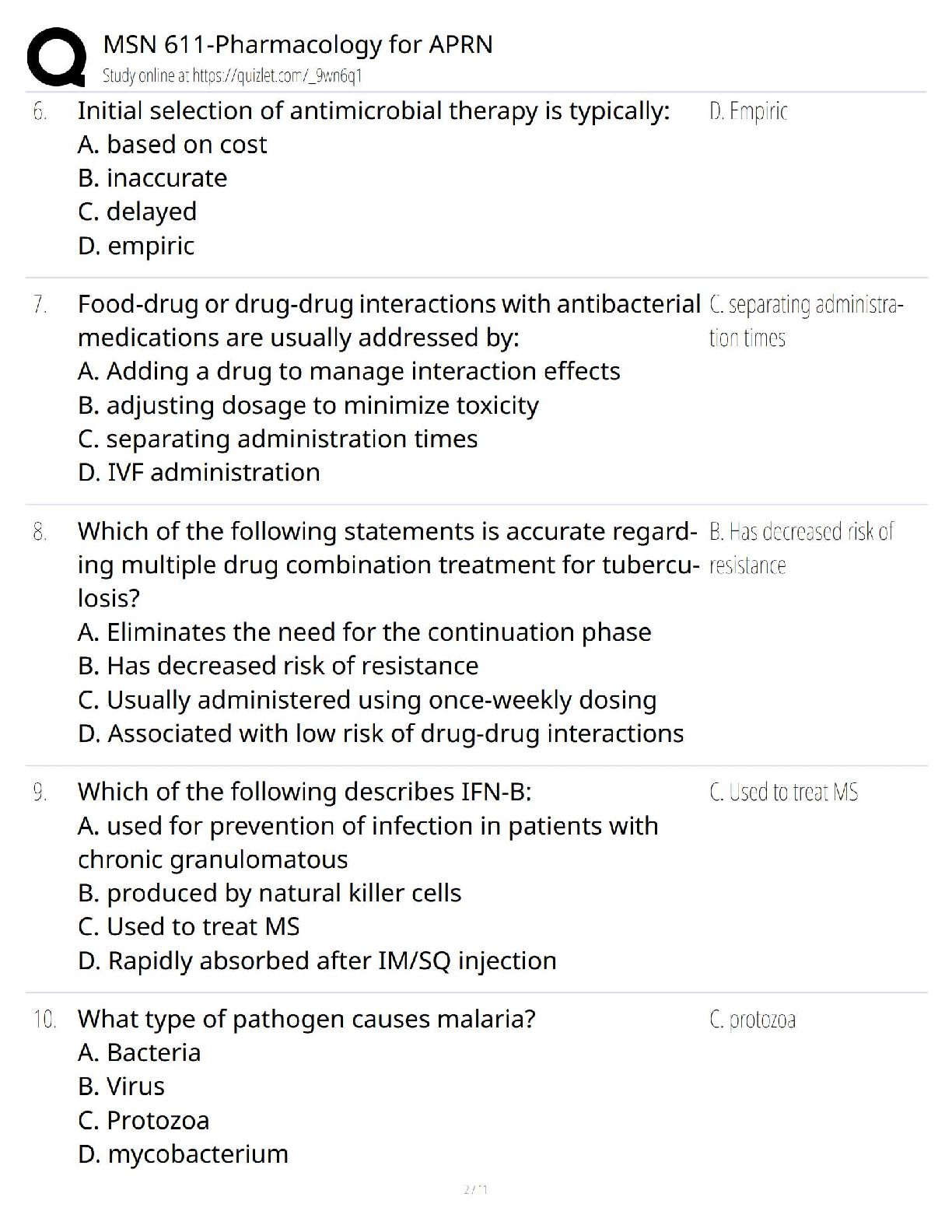Click 'D. IVF administration' option
Screen dimensions: 952x1232
[x=198, y=472]
